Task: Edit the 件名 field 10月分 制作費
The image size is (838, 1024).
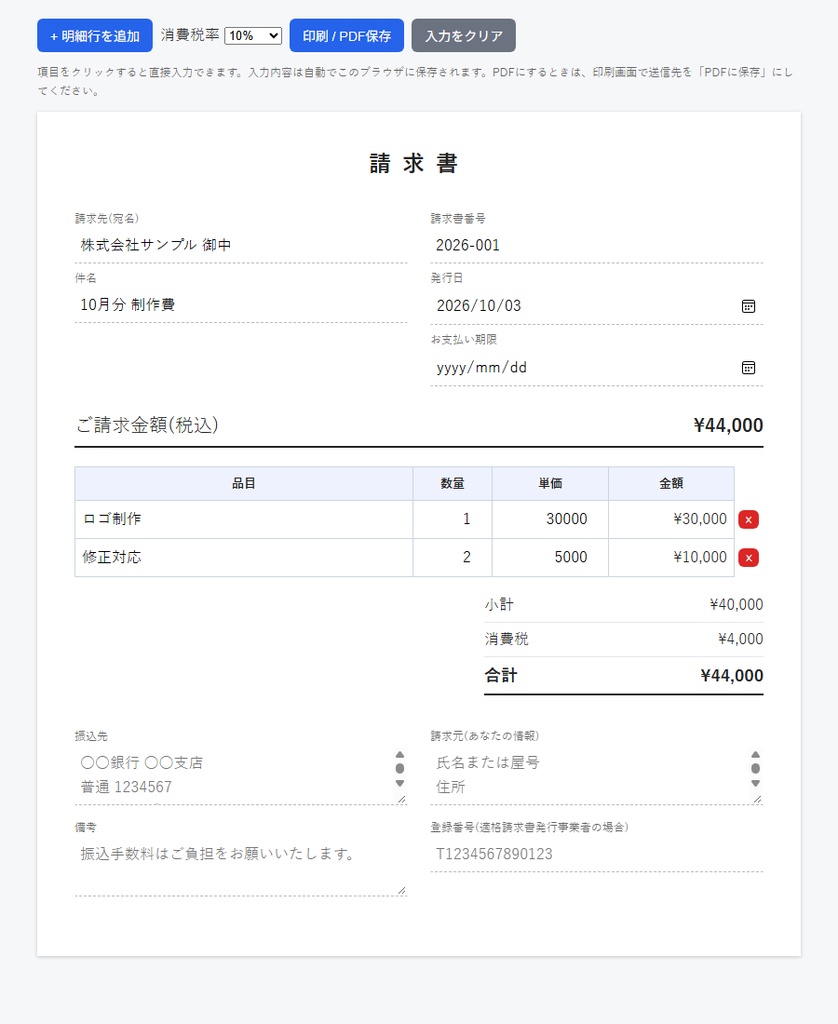Action: (240, 305)
